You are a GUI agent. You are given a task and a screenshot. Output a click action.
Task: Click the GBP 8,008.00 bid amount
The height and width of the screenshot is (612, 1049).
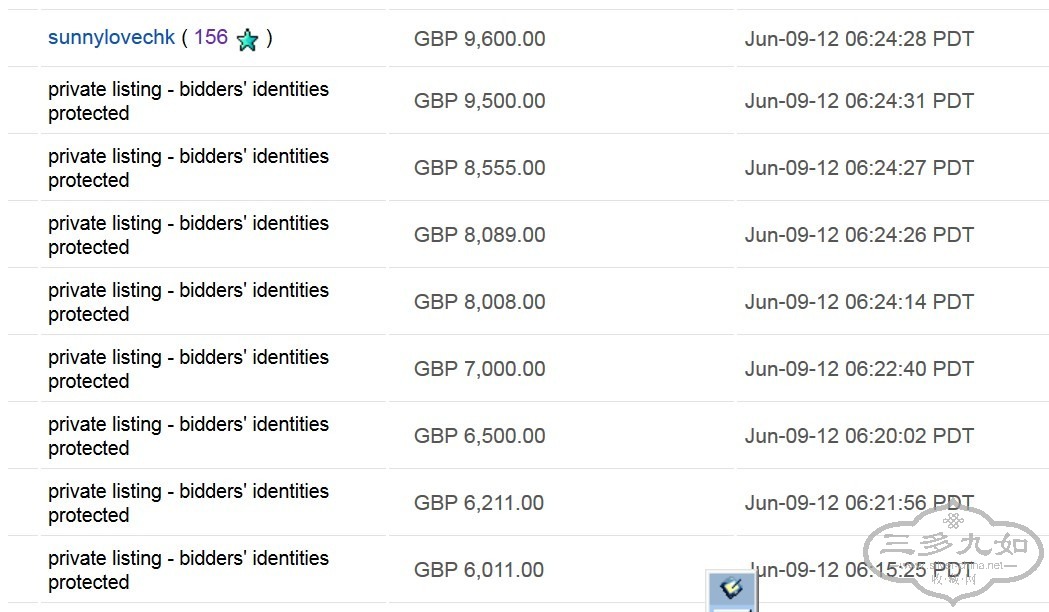(479, 302)
